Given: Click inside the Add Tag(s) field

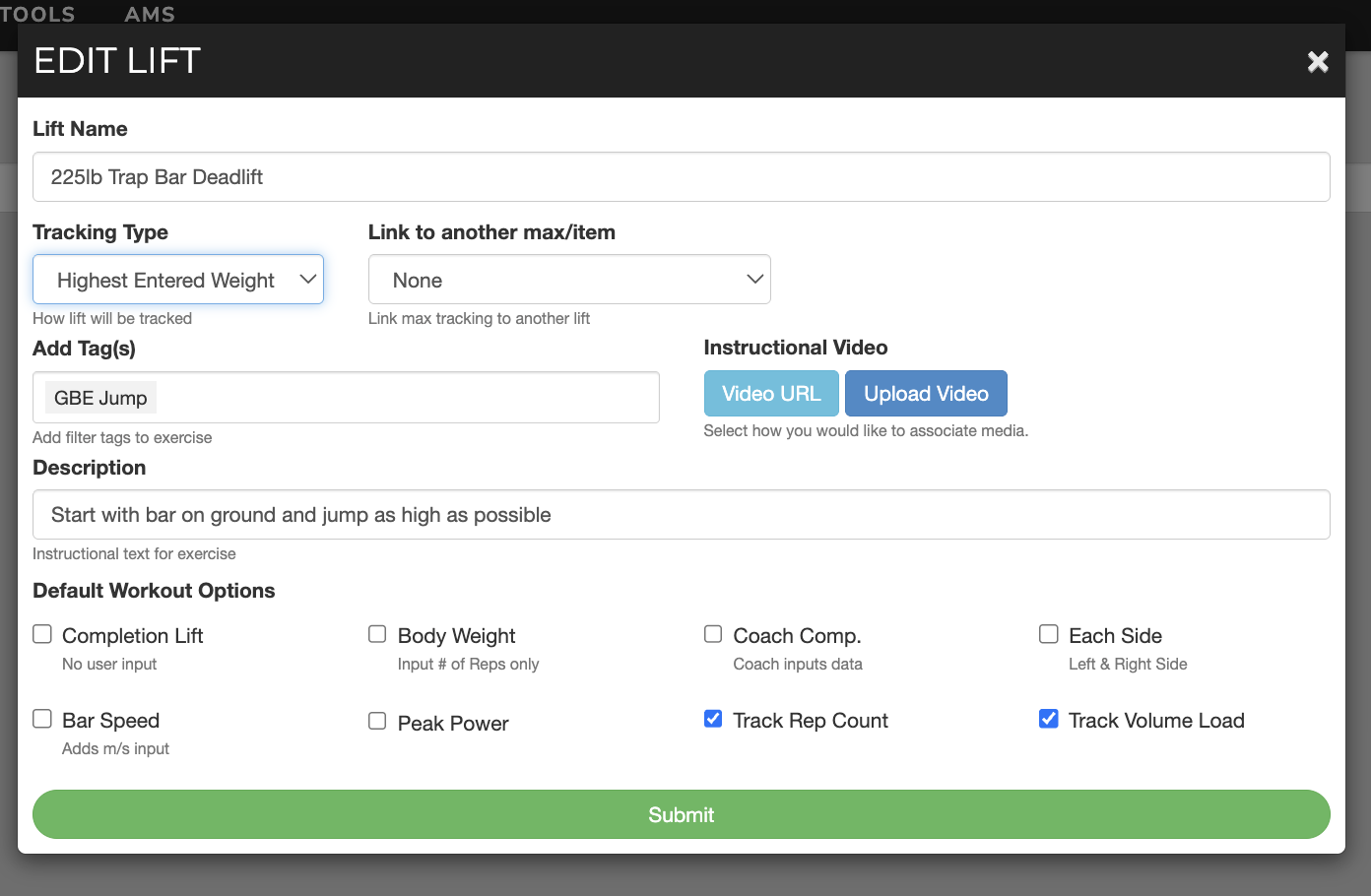Looking at the screenshot, I should tap(404, 398).
